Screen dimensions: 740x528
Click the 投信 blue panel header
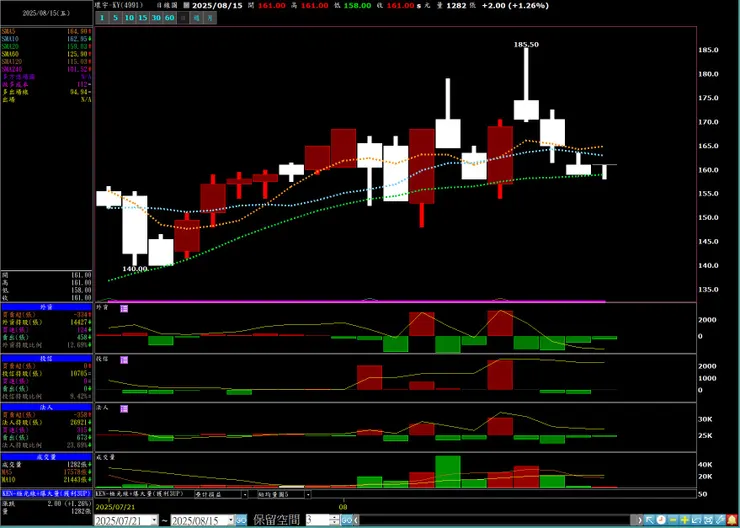pos(46,359)
